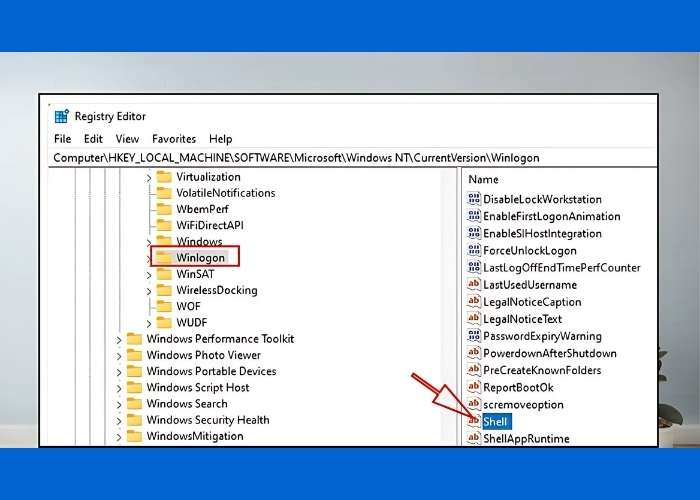Click the WbemPerf folder icon

tap(165, 209)
